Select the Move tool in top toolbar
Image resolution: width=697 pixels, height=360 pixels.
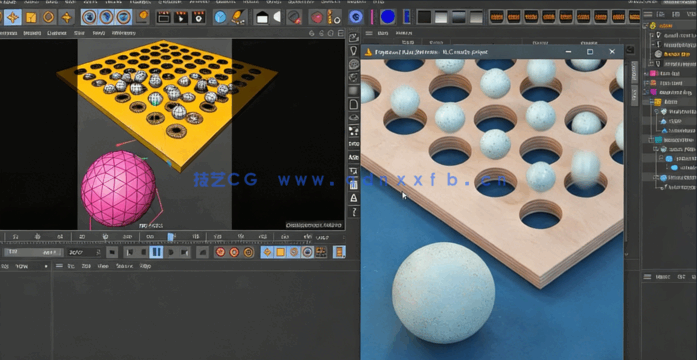12,17
